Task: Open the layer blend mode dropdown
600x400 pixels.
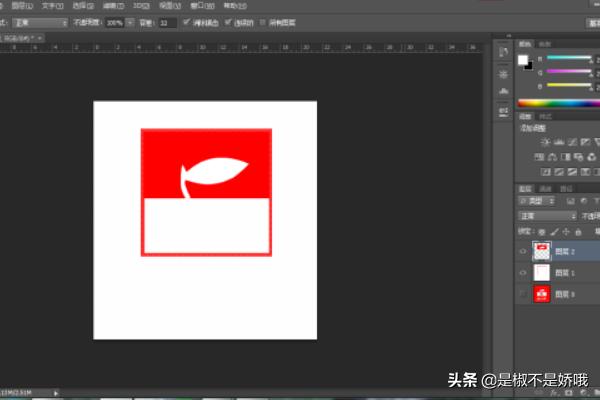Action: point(547,216)
